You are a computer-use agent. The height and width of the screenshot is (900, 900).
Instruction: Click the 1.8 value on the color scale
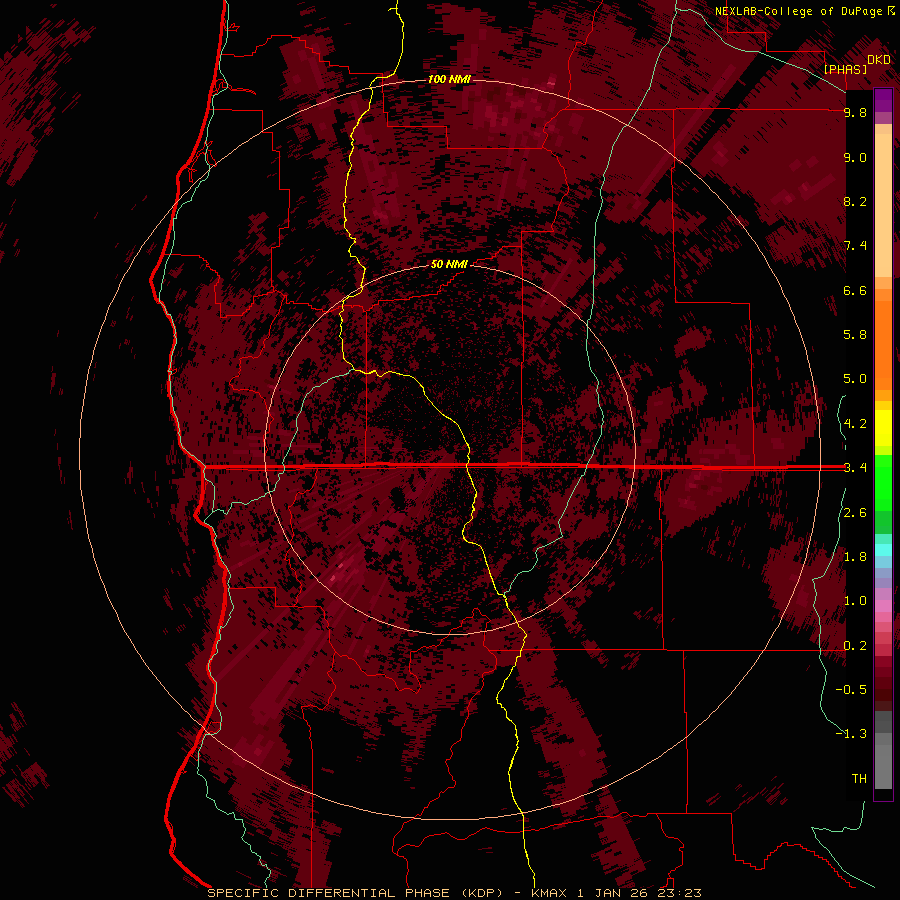coord(855,557)
